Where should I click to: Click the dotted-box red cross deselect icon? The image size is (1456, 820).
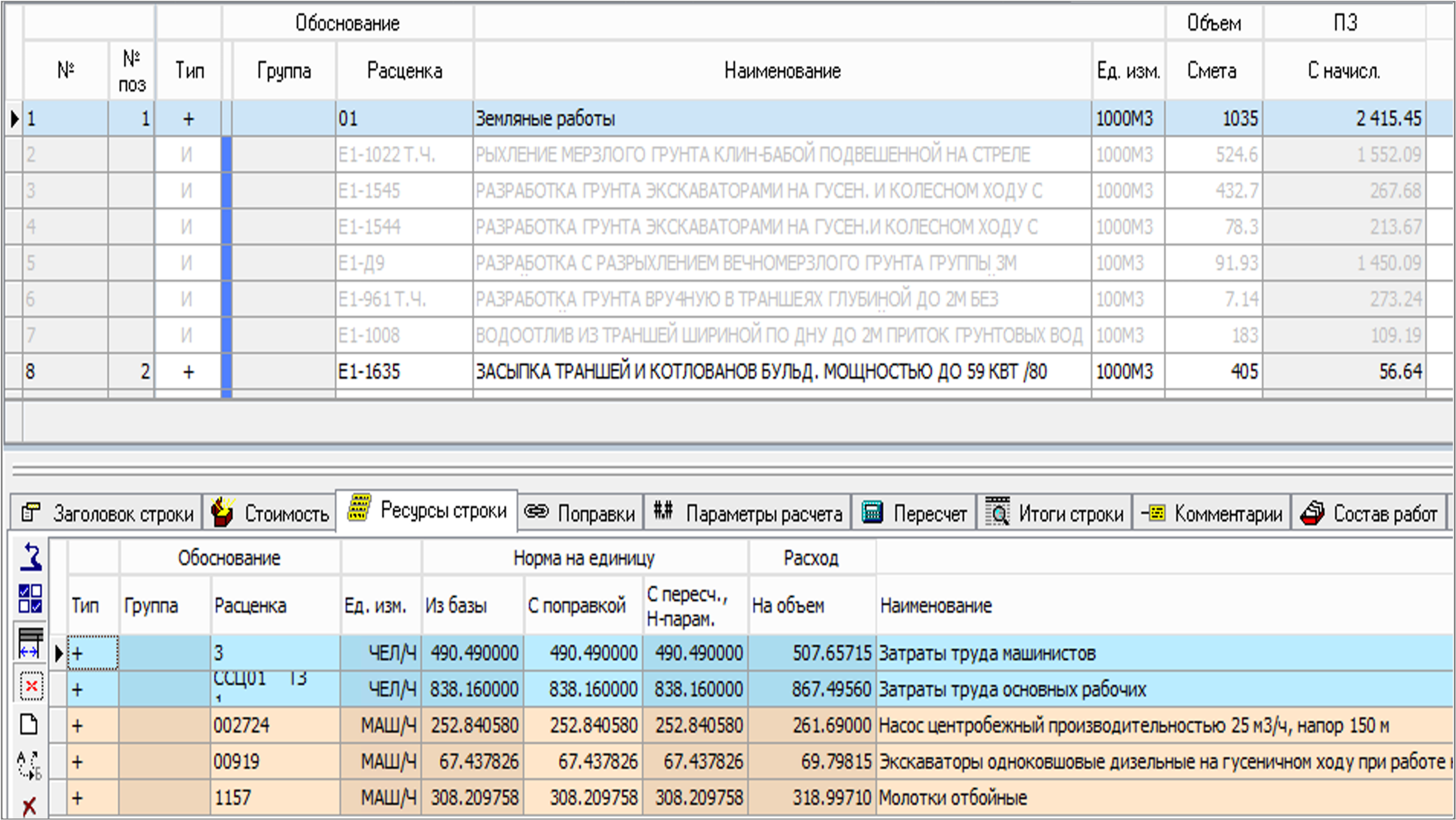(x=31, y=687)
